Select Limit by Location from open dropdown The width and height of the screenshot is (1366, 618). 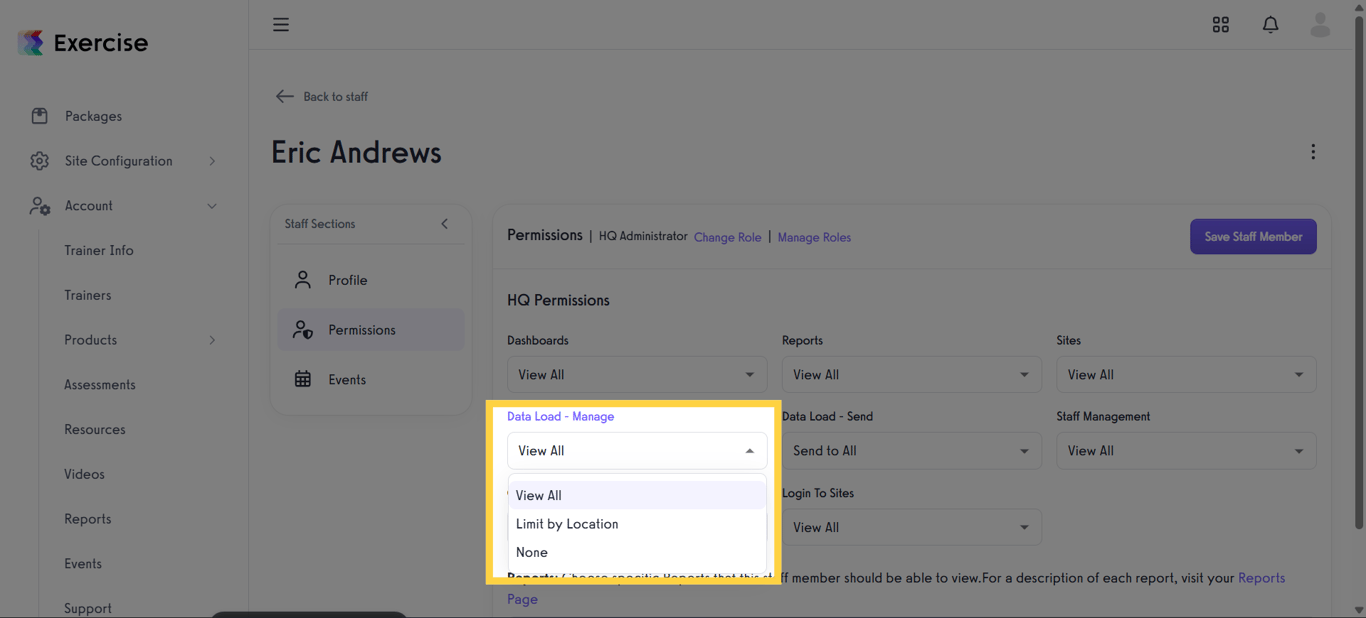point(567,523)
